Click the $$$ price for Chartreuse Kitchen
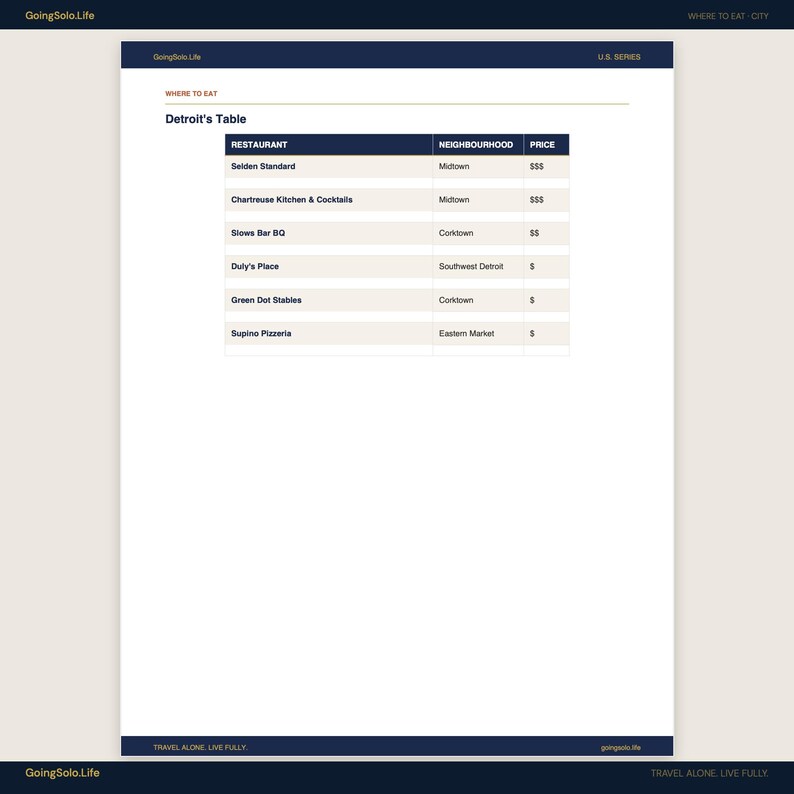 point(536,200)
